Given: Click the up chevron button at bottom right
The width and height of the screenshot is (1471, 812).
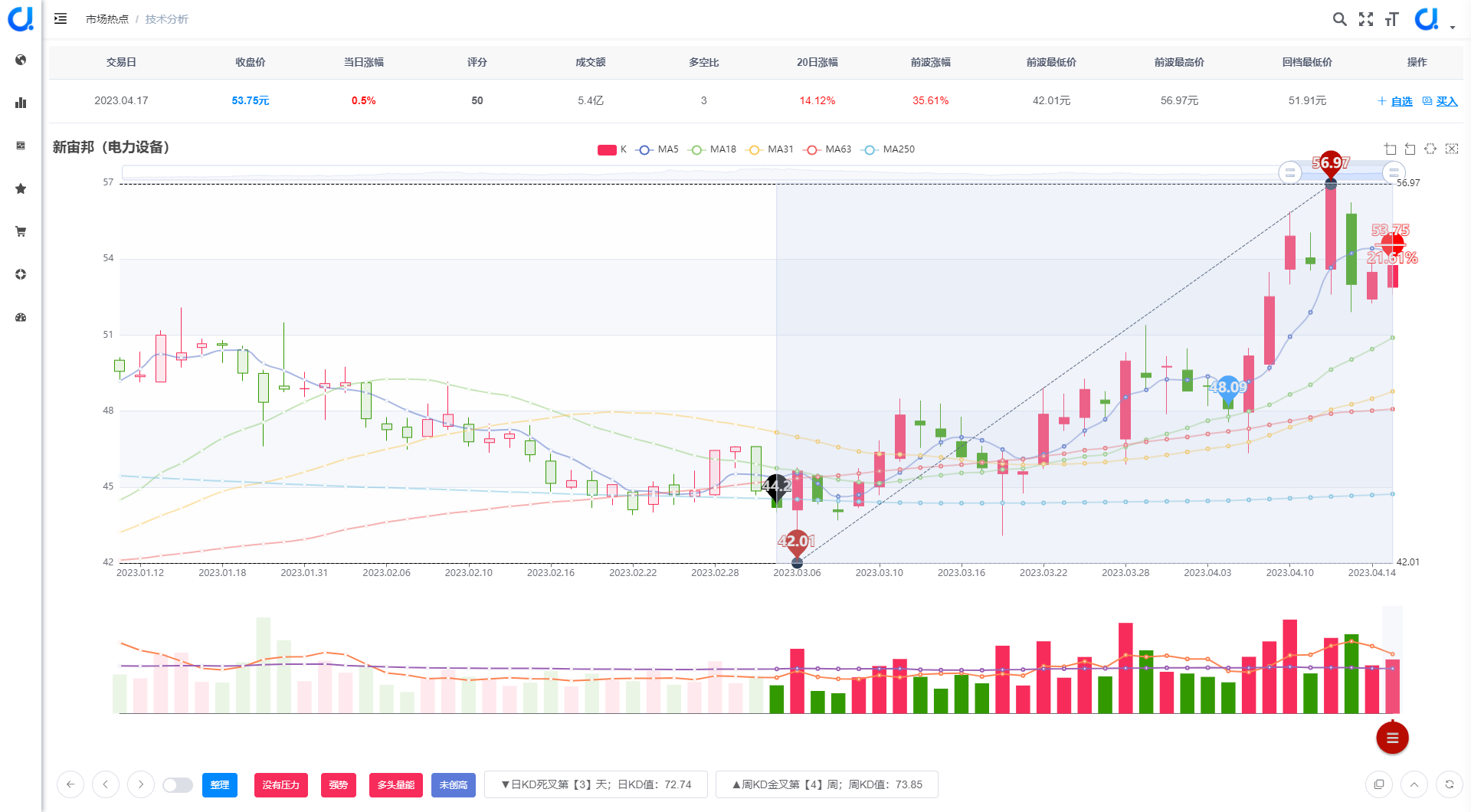Looking at the screenshot, I should tap(1414, 784).
